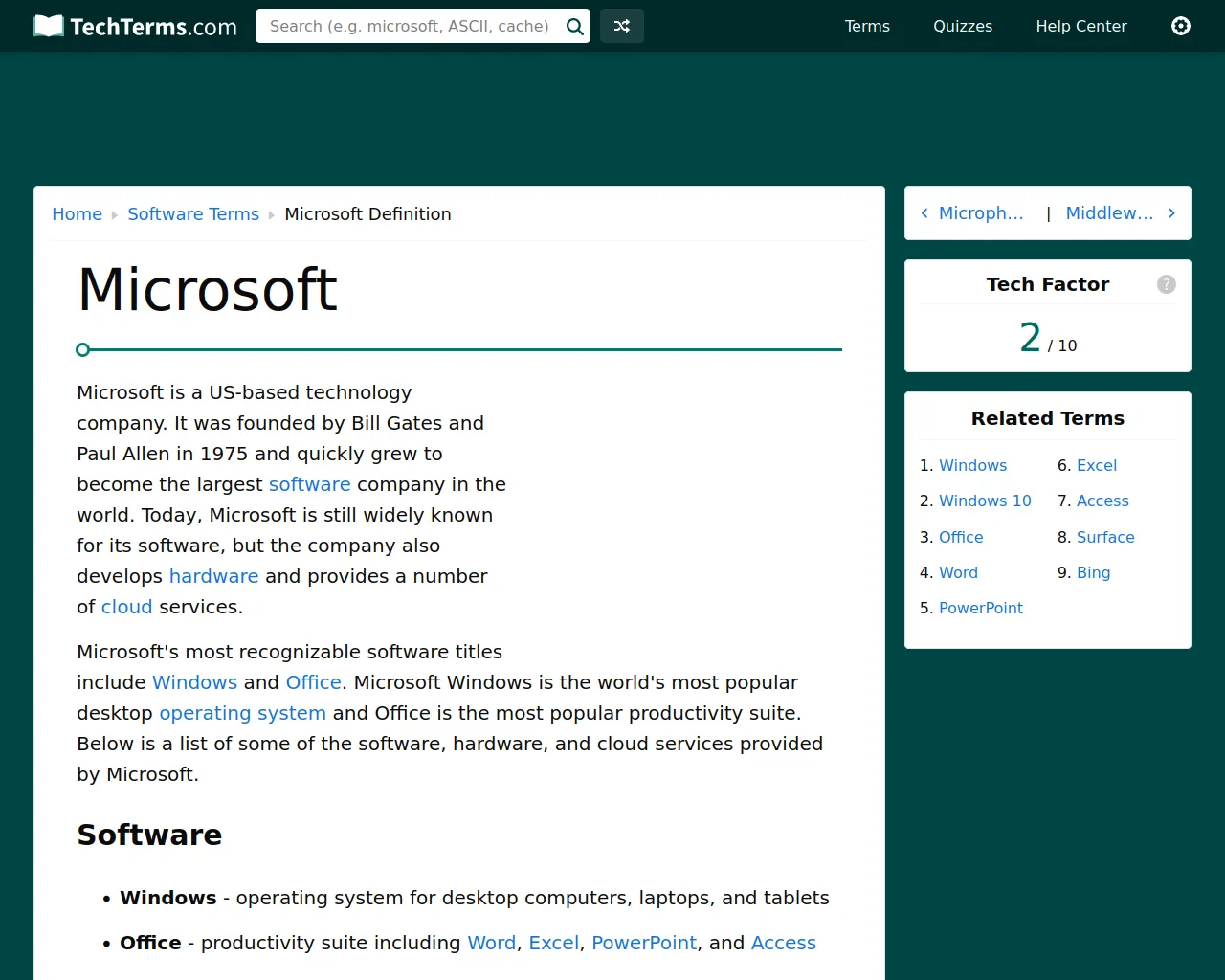Open PowerPoint from Related Terms list

[981, 608]
